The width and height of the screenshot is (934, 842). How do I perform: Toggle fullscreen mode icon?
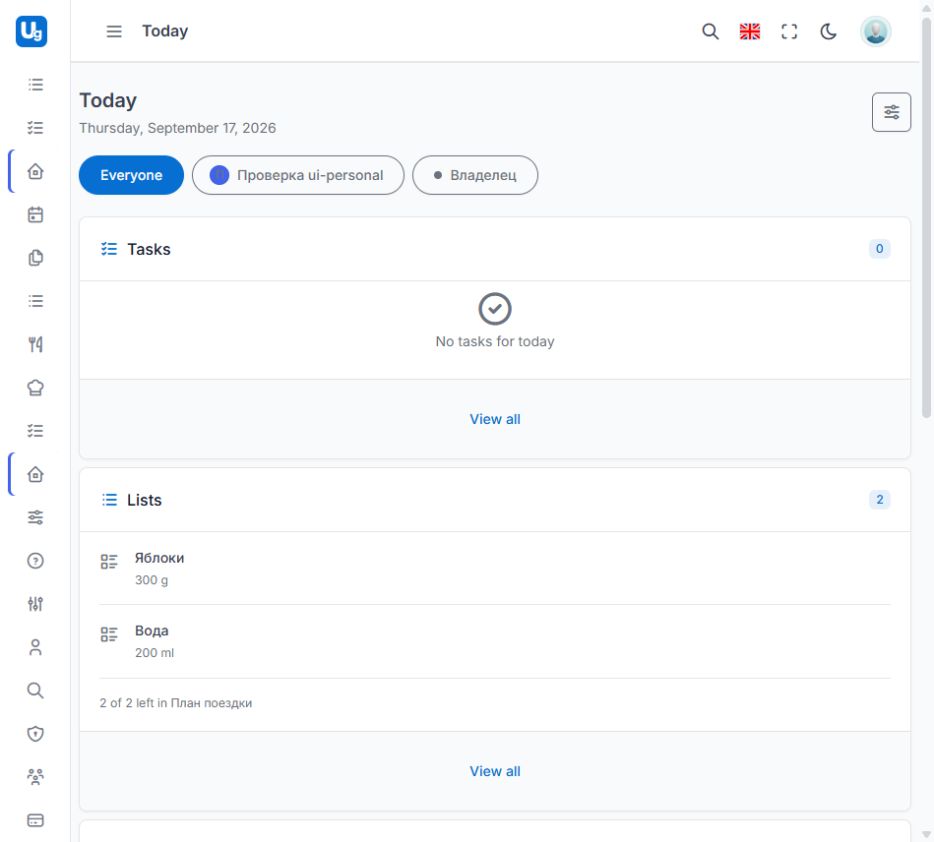coord(789,31)
